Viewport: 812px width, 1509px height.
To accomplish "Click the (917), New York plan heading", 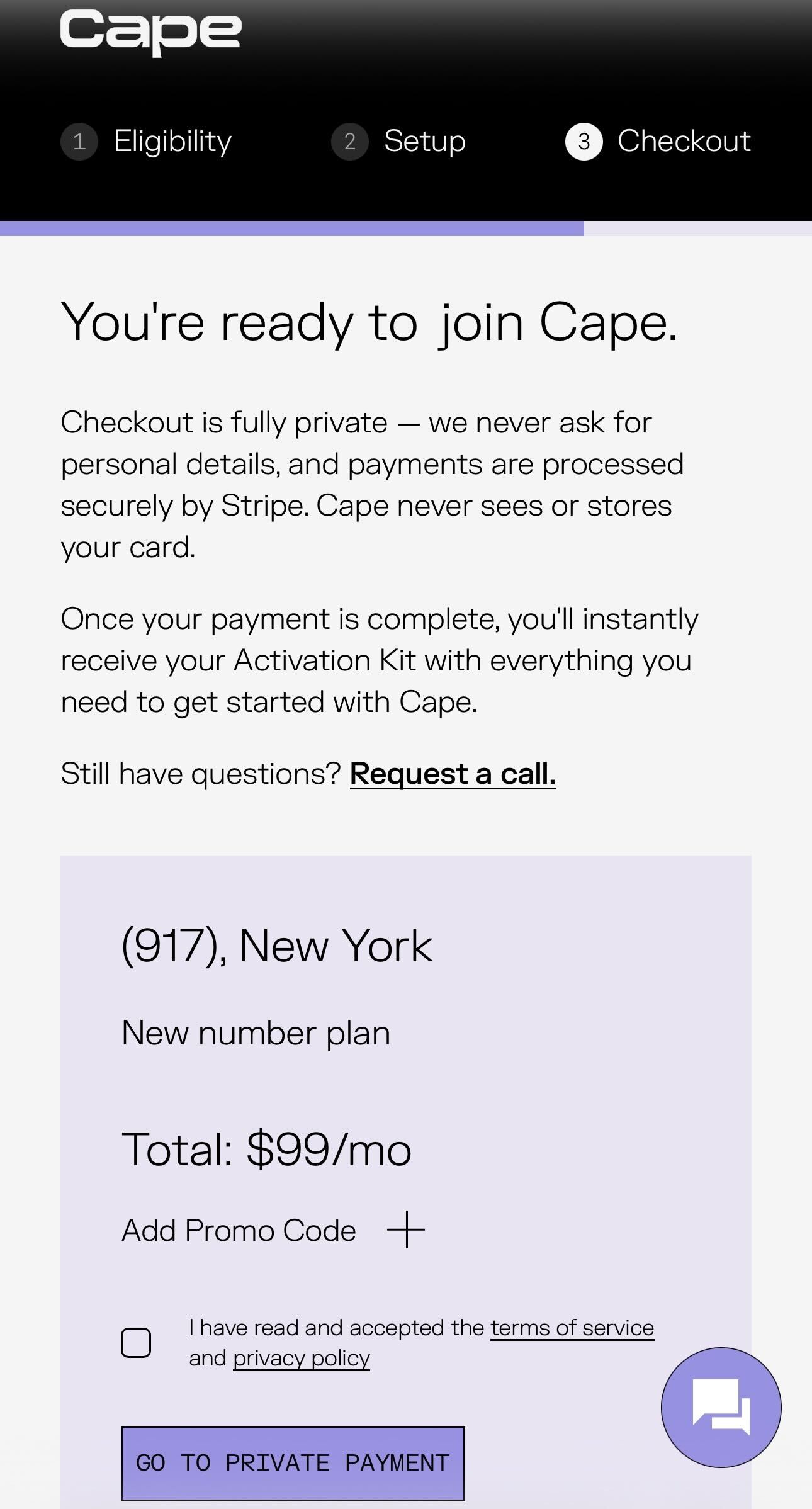I will point(277,946).
